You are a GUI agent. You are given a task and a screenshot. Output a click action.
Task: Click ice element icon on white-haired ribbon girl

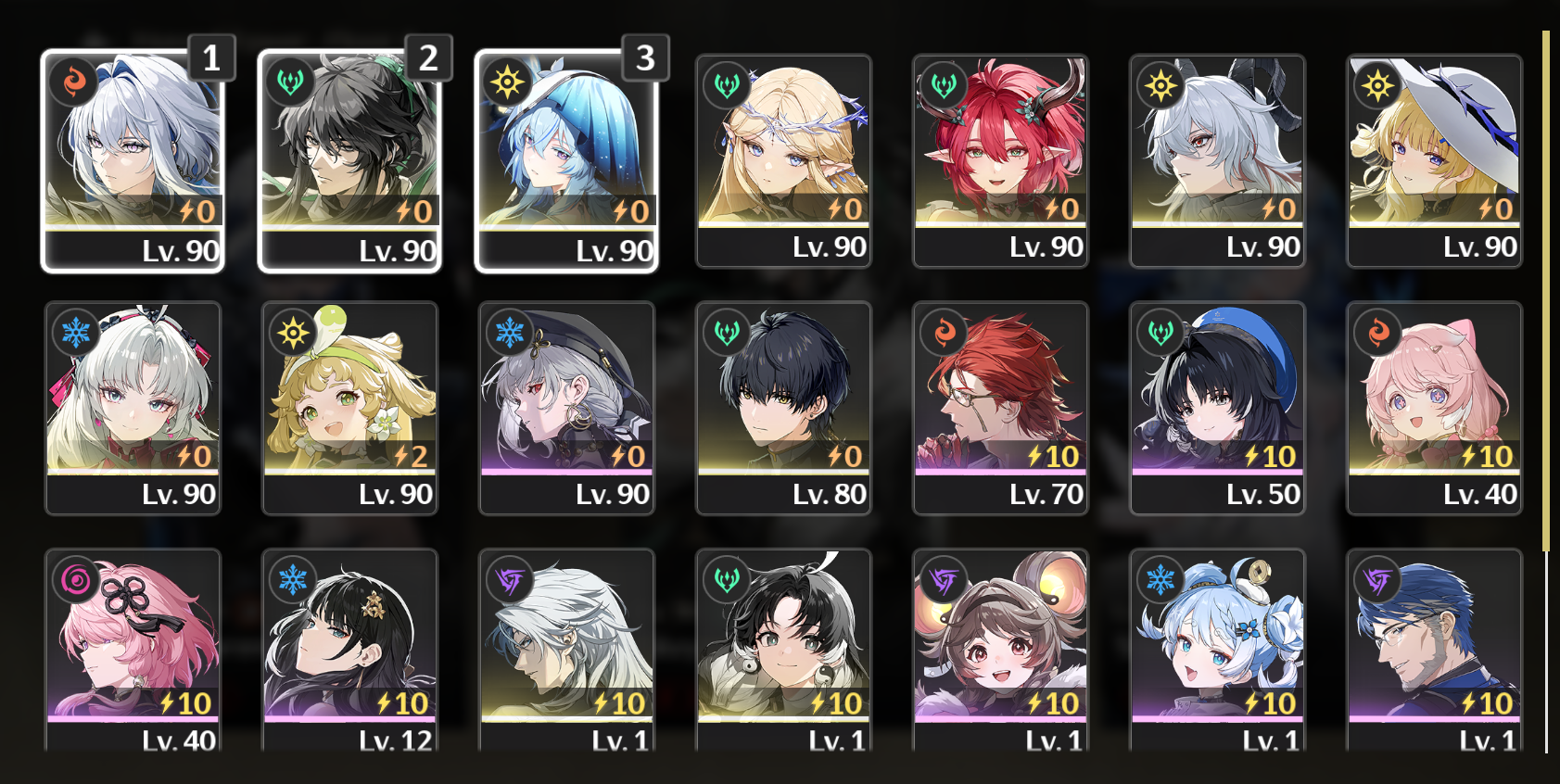pyautogui.click(x=75, y=331)
